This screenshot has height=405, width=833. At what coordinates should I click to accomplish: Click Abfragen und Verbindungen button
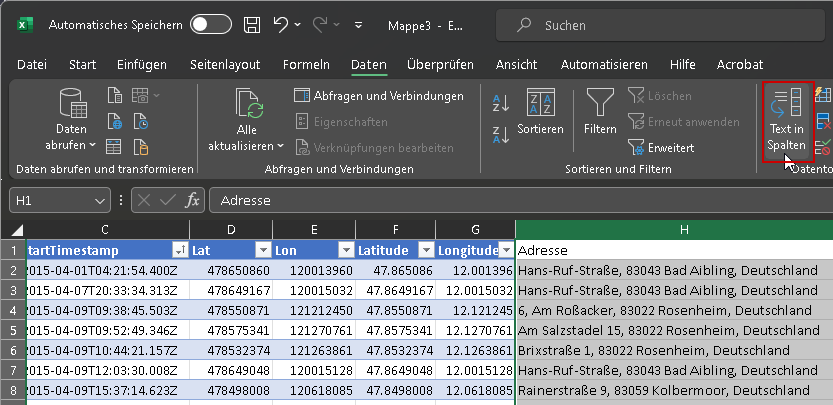click(379, 96)
